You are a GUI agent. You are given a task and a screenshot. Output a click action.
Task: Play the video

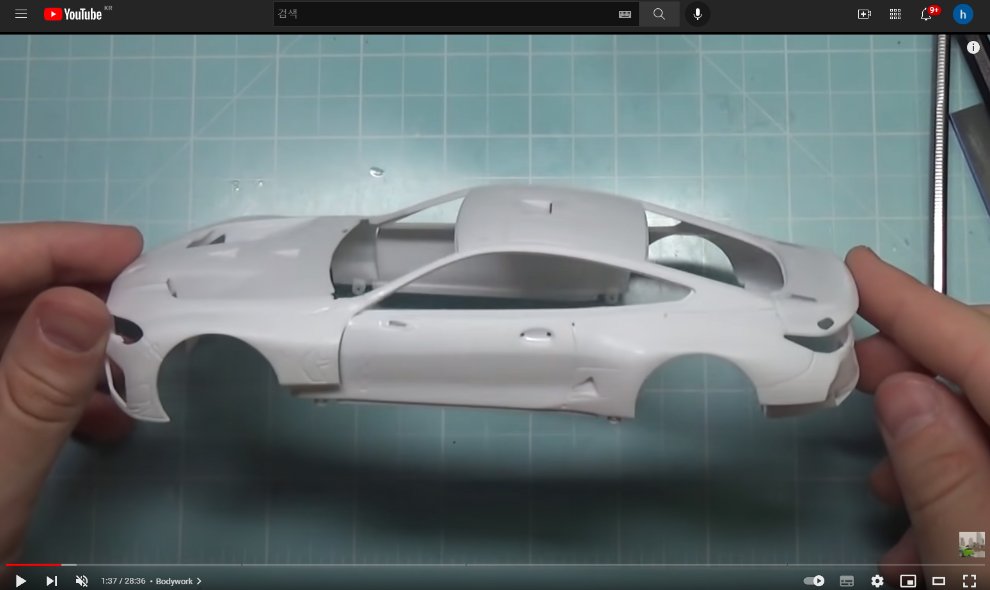[20, 581]
